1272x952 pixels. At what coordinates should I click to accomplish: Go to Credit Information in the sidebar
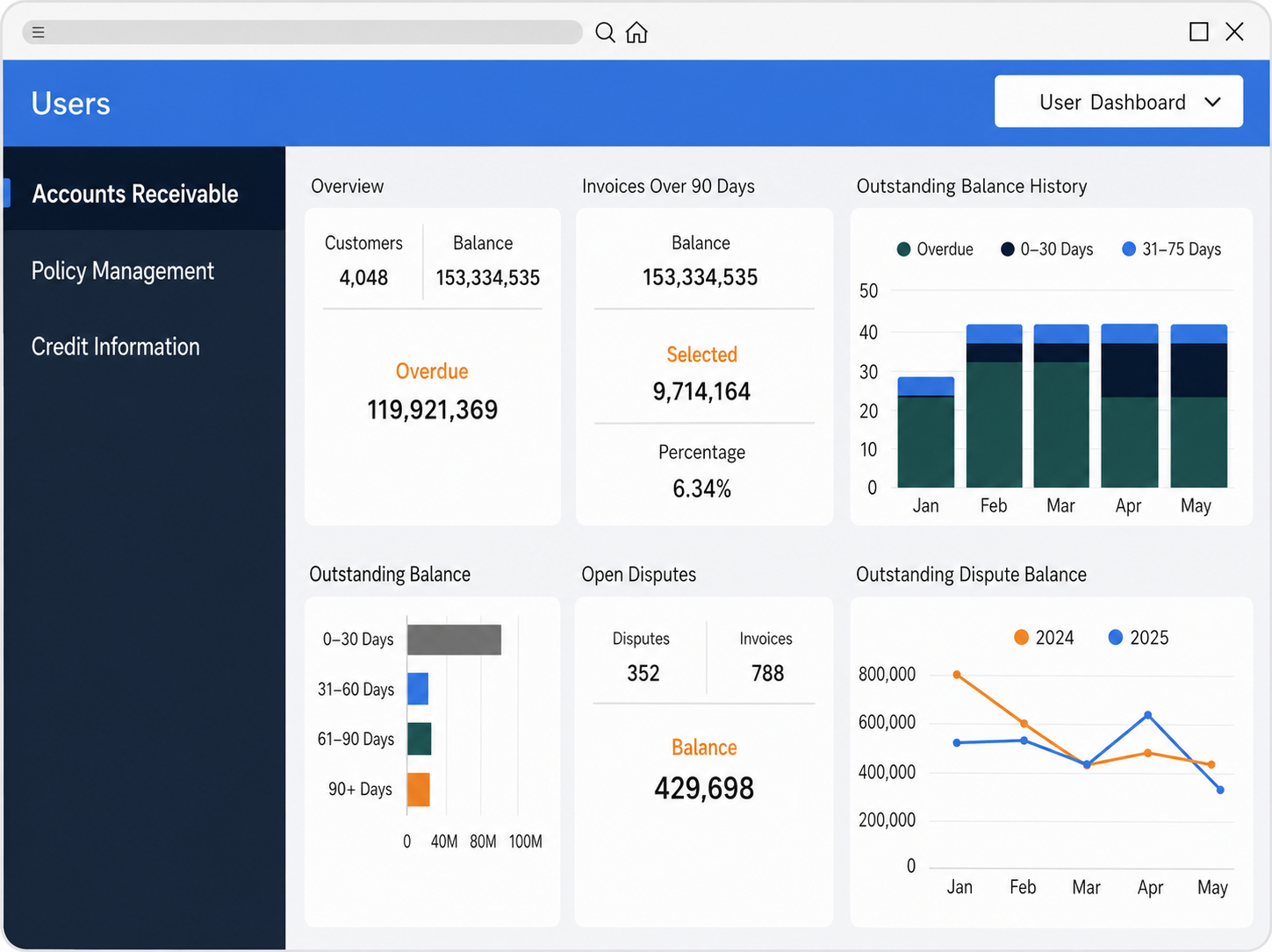click(116, 347)
